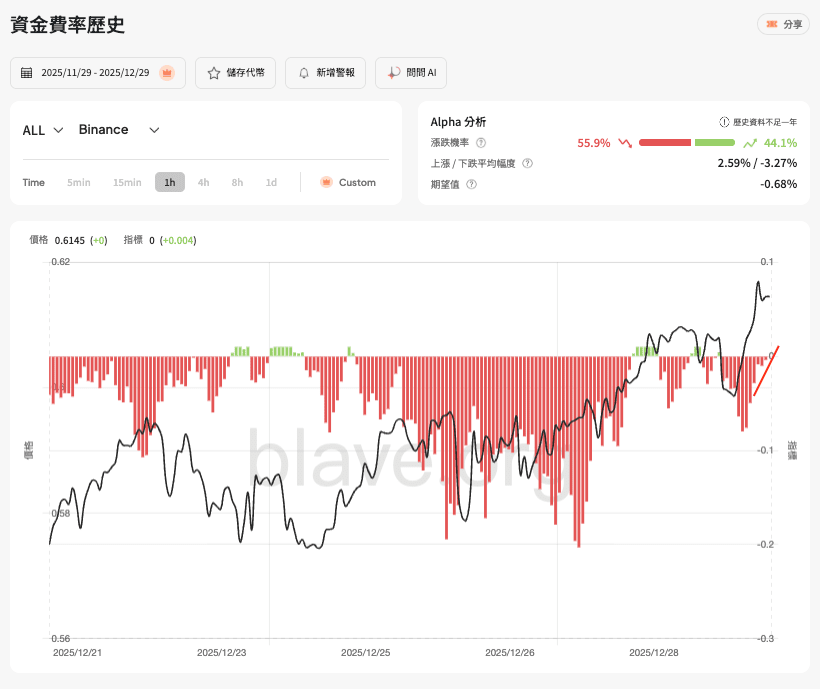Click the star icon to save the symbol
The height and width of the screenshot is (689, 820).
(214, 73)
